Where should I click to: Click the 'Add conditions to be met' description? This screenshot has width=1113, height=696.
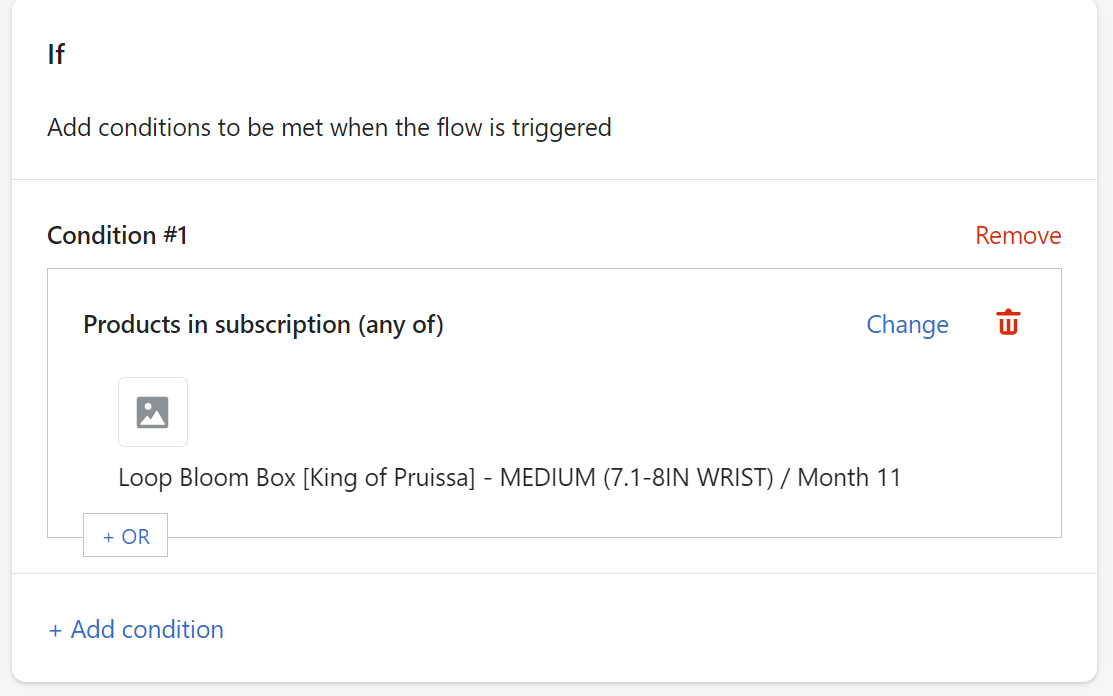point(329,128)
